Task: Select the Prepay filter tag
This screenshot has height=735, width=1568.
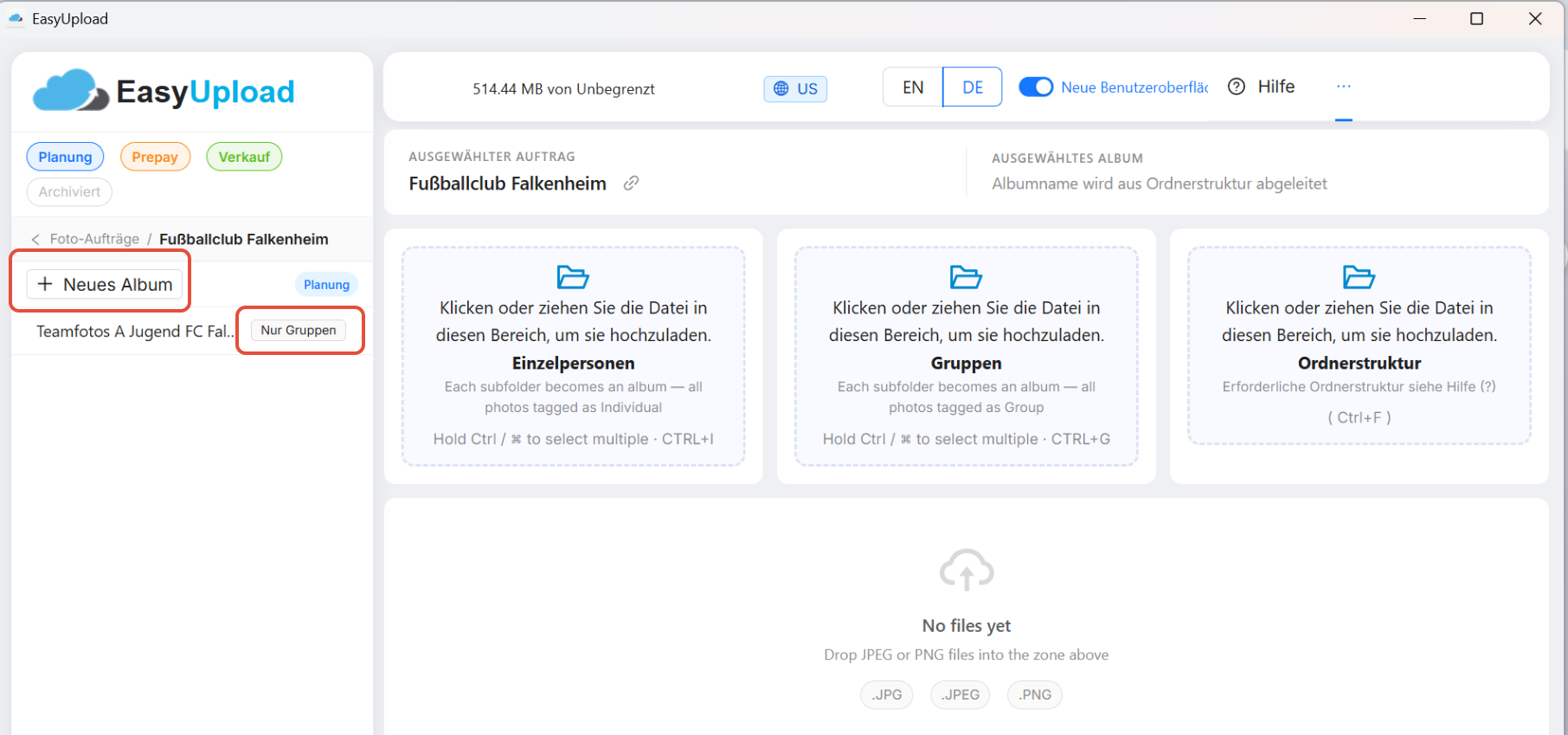Action: 155,157
